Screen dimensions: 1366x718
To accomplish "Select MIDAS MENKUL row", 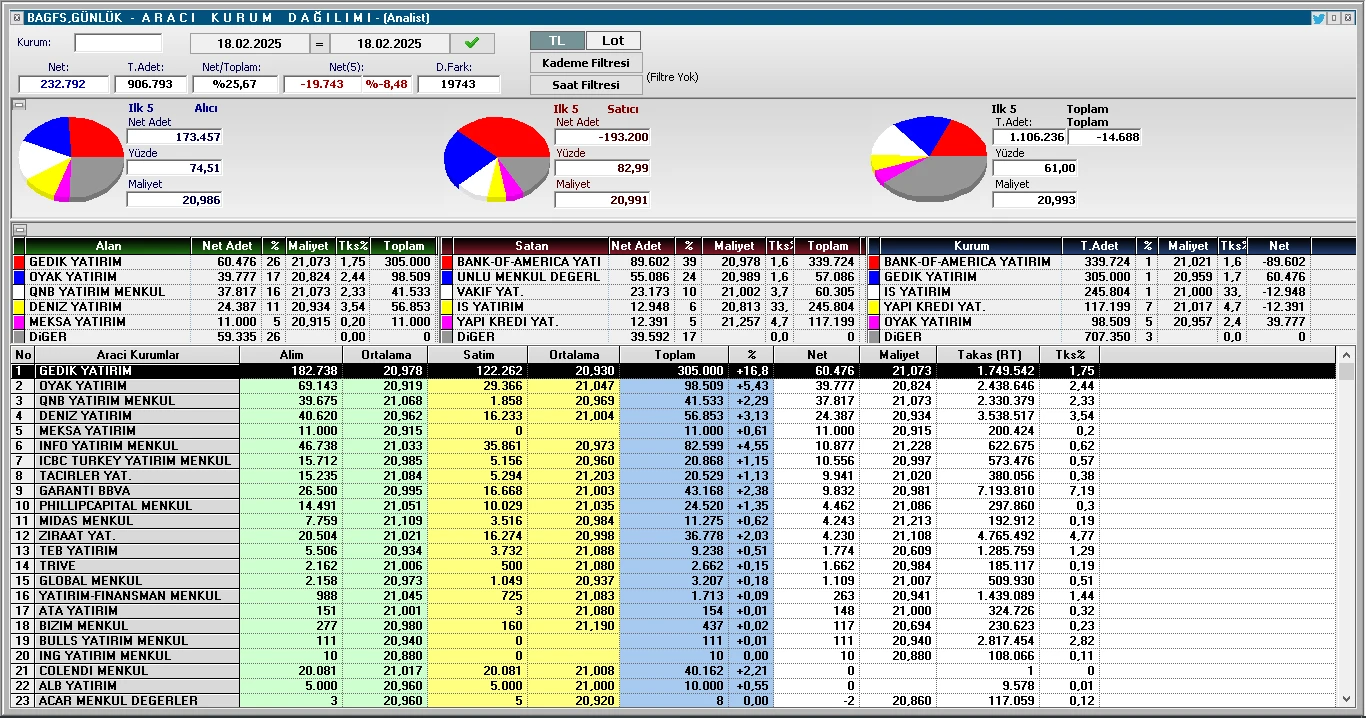I will (x=675, y=521).
